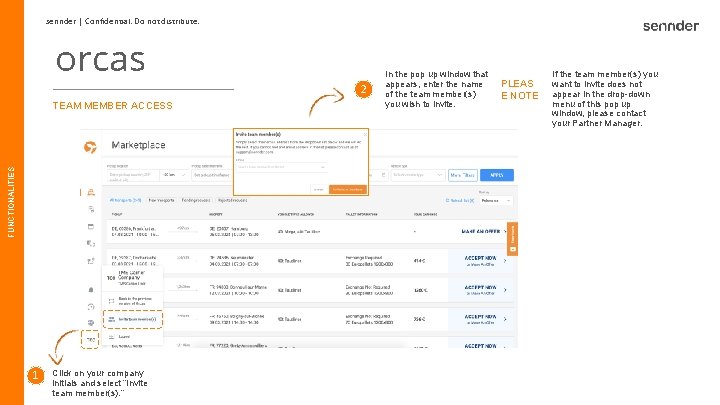
Task: Click the orange Orcas logo in sidebar
Action: (90, 147)
